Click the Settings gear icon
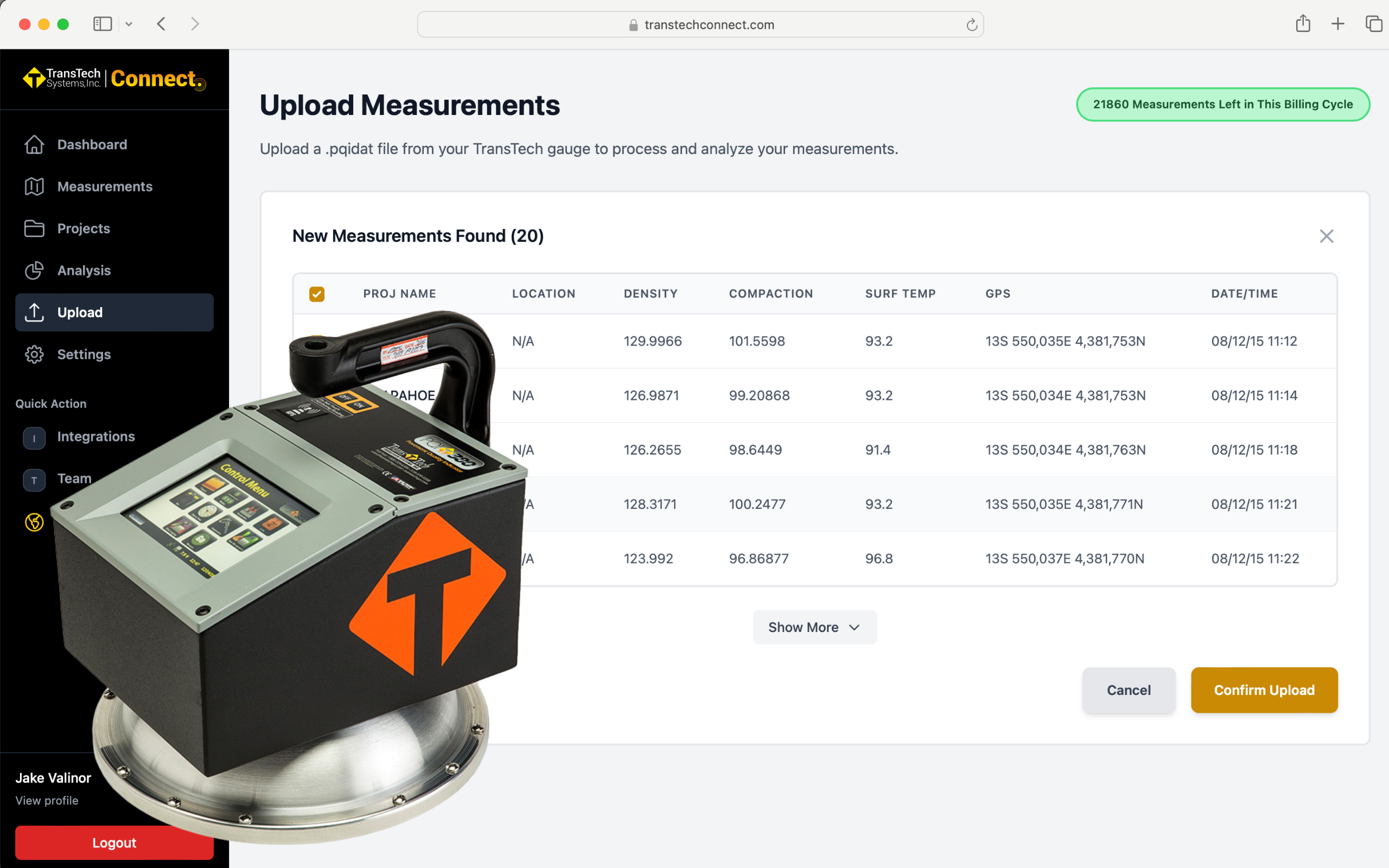This screenshot has height=868, width=1389. click(x=34, y=354)
